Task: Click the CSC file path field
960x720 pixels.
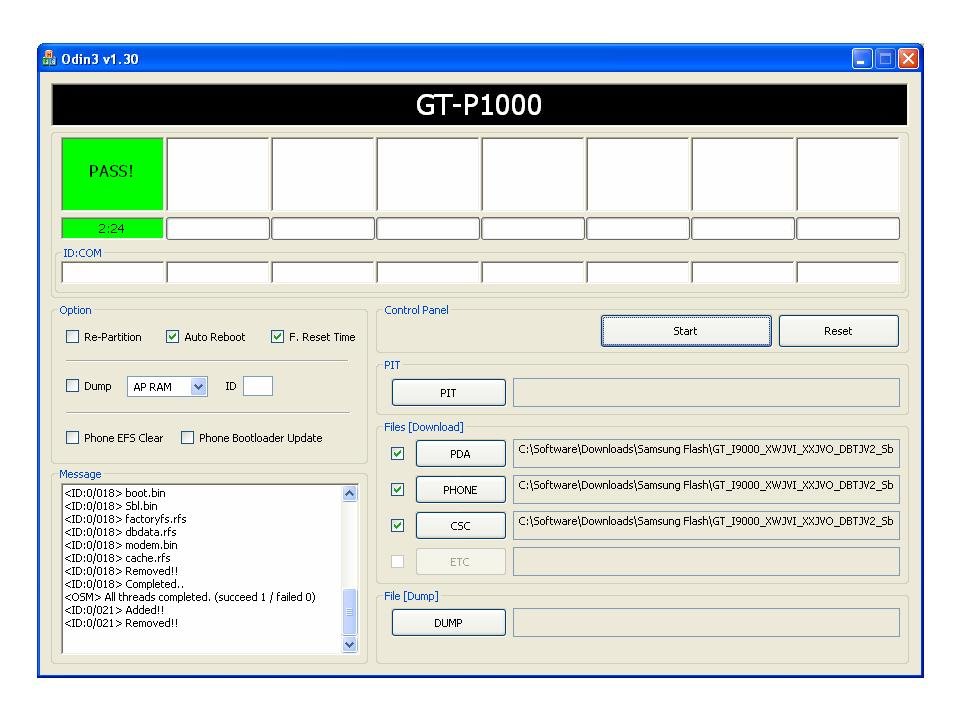Action: 706,525
